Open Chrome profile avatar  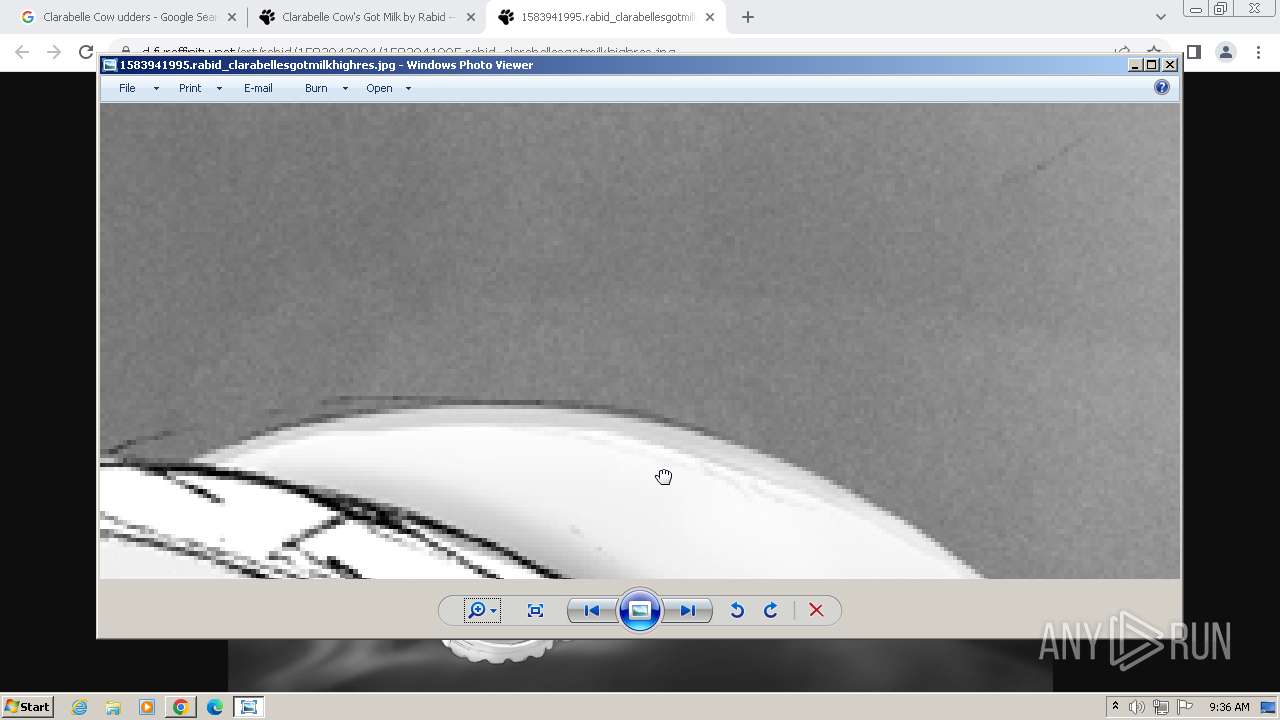(x=1225, y=52)
